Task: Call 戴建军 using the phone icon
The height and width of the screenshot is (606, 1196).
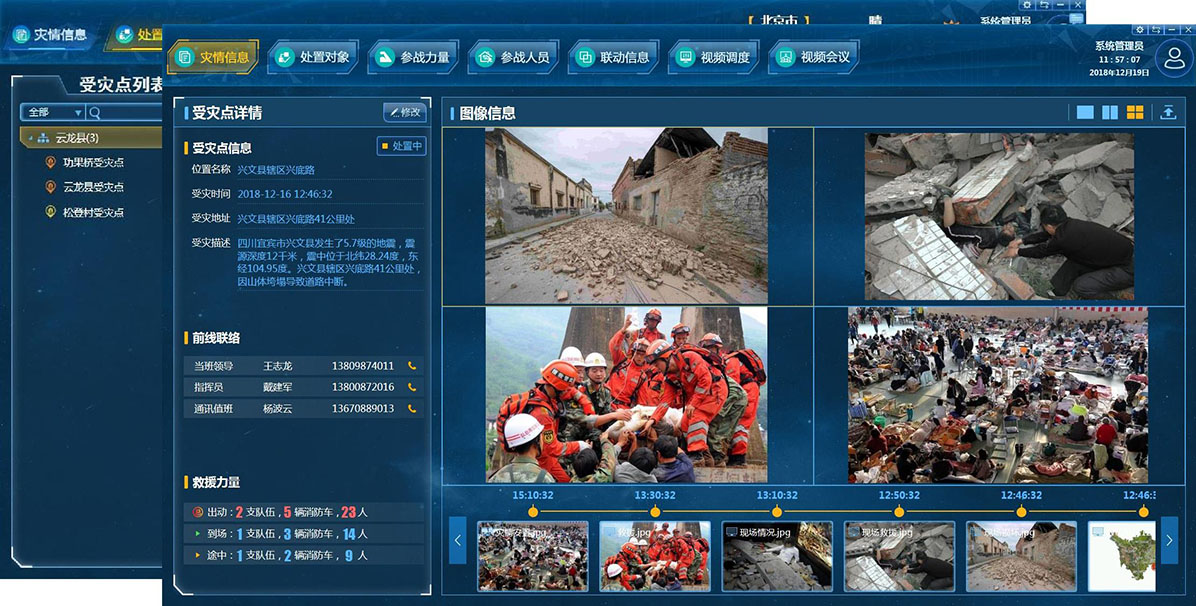Action: tap(412, 388)
